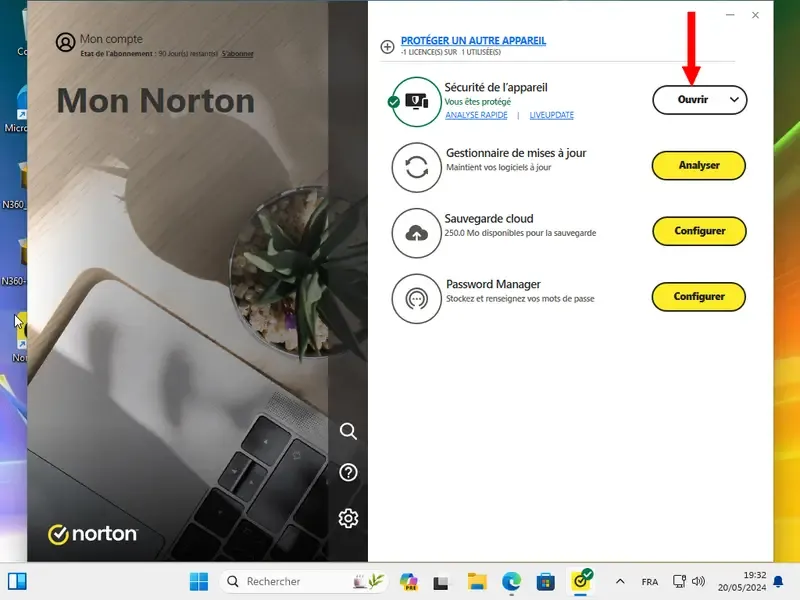
Task: Click the volume speaker tray icon
Action: click(x=698, y=581)
